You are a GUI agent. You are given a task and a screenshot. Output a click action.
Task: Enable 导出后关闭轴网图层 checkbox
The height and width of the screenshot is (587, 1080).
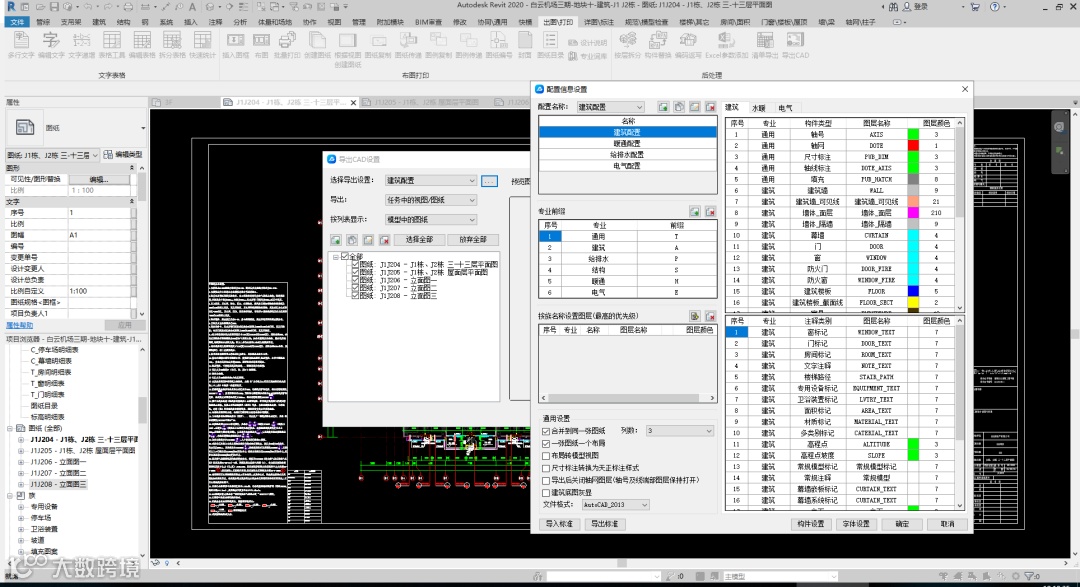(546, 480)
